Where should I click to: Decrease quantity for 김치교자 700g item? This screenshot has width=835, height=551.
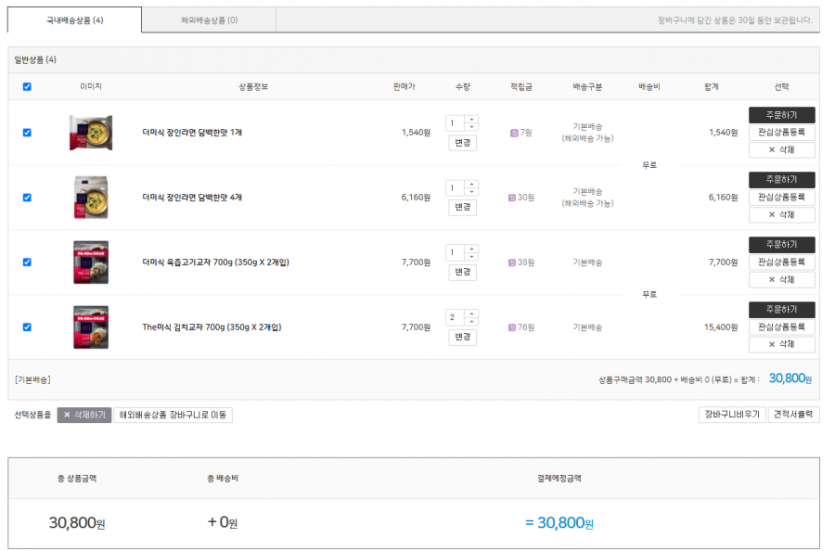tap(472, 322)
